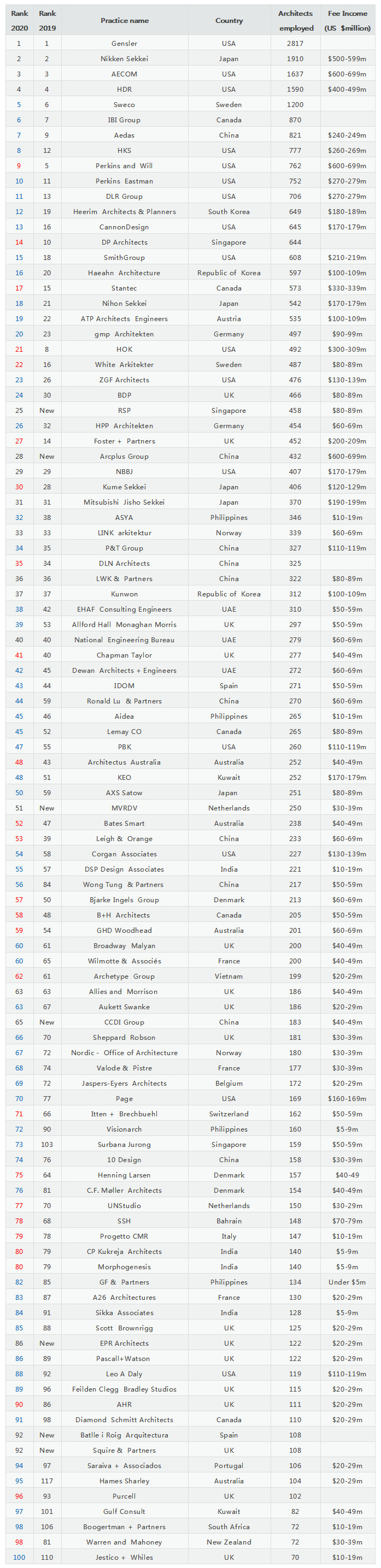Click the UNStudio practice name

pyautogui.click(x=125, y=1205)
